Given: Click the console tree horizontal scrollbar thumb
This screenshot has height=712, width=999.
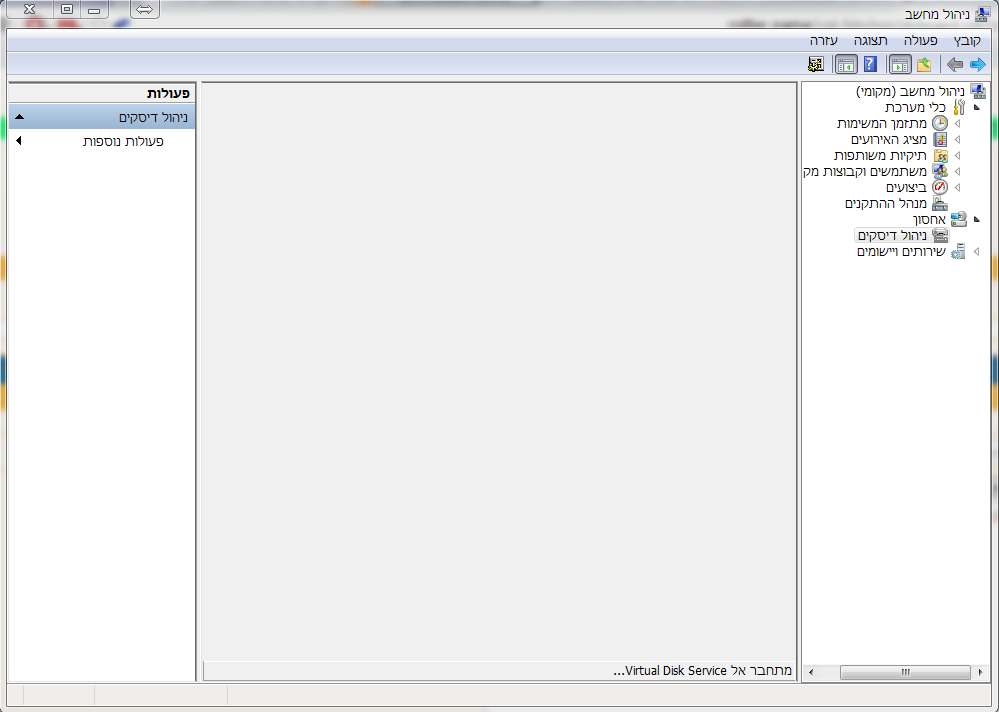Looking at the screenshot, I should click(x=905, y=673).
